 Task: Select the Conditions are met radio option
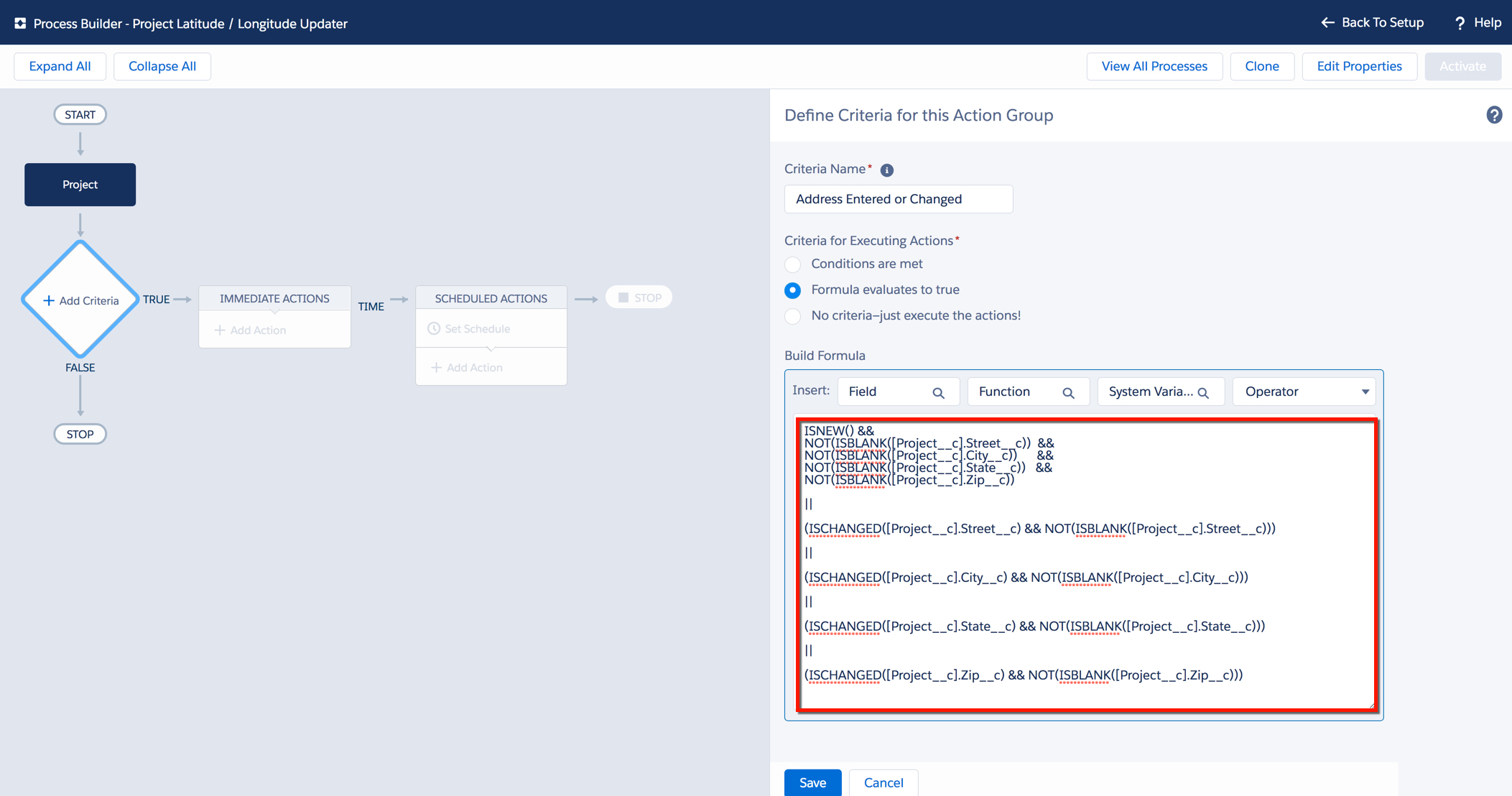pos(793,264)
